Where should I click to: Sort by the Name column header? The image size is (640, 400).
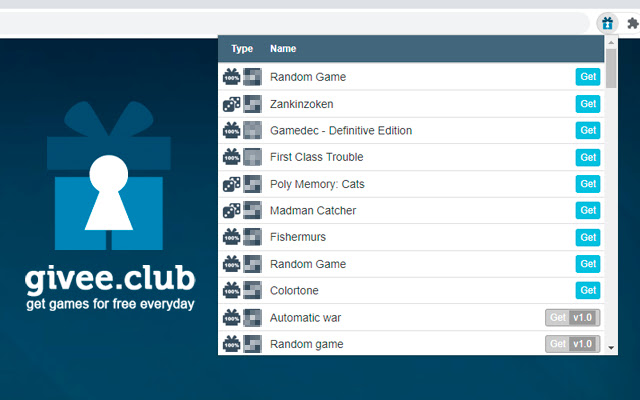tap(283, 49)
